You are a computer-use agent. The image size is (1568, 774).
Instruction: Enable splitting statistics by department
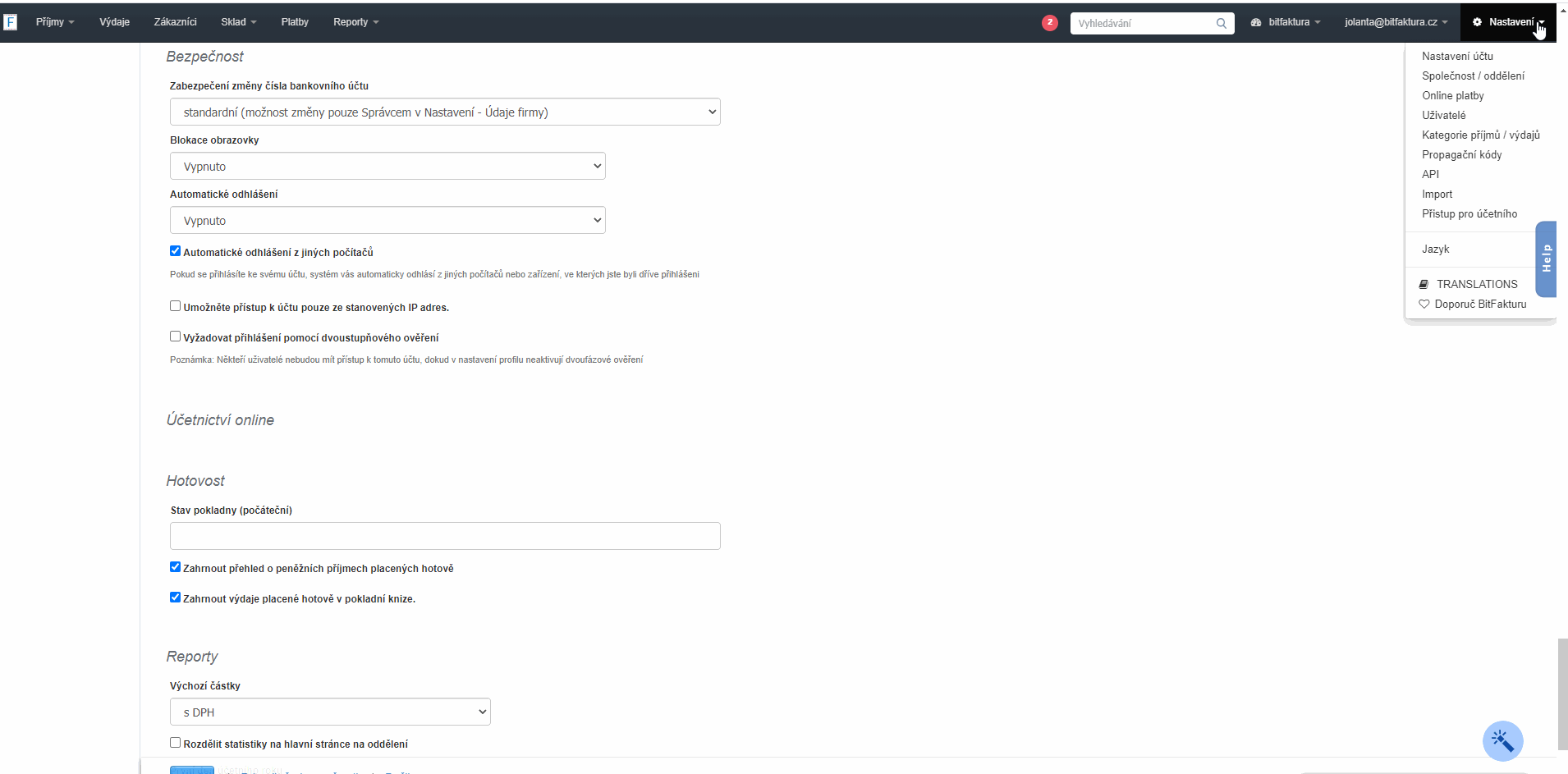(175, 743)
